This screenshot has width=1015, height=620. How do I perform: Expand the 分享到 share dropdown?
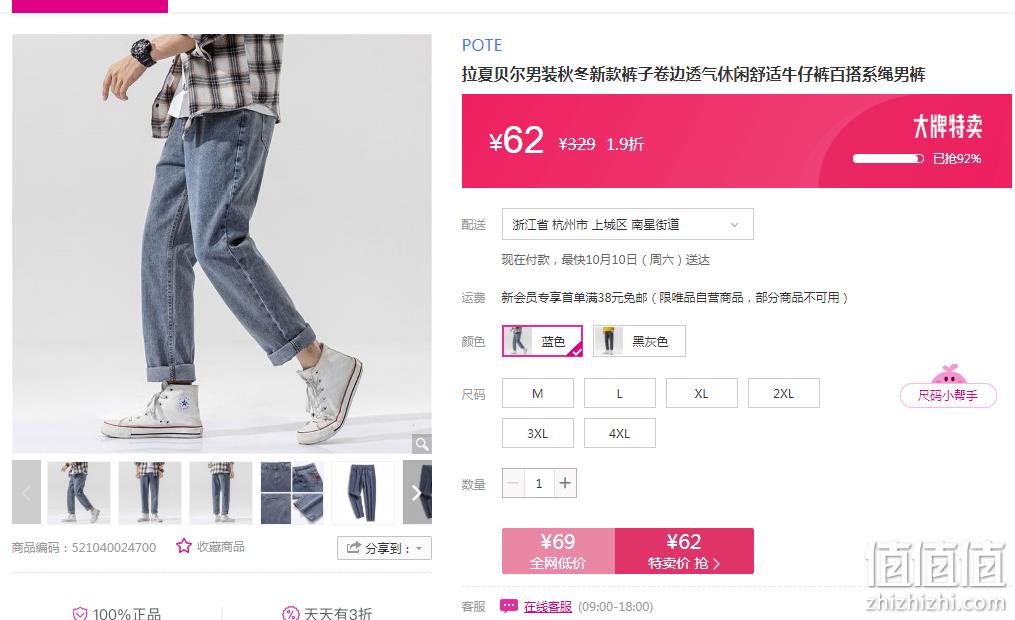pyautogui.click(x=385, y=548)
